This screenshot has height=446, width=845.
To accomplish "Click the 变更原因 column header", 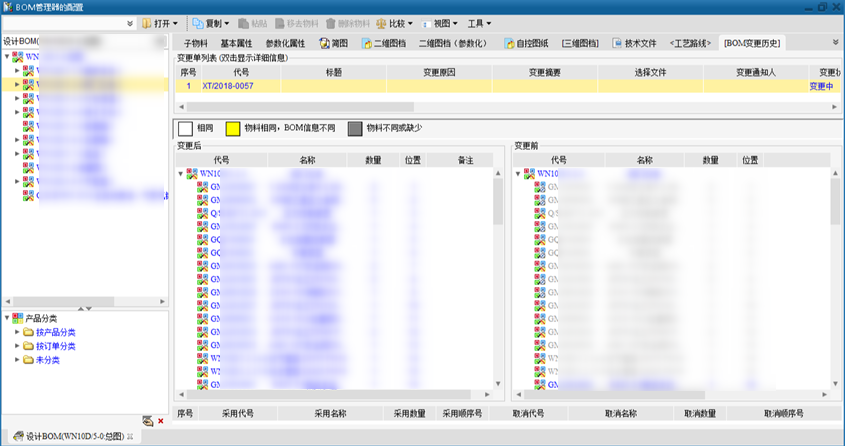I will pyautogui.click(x=439, y=72).
